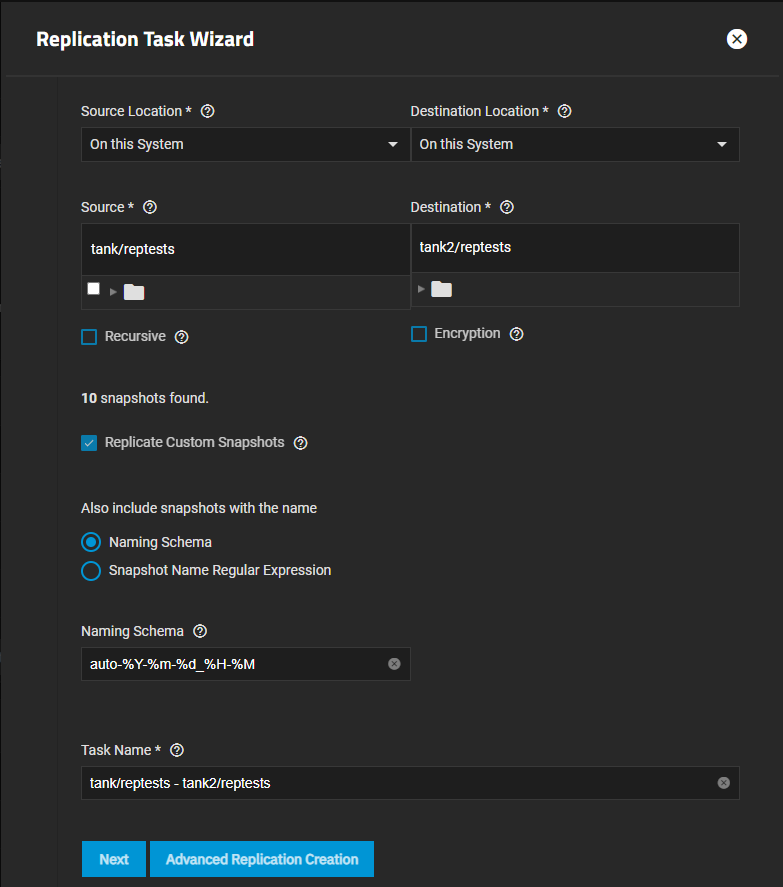Click help icon next to Destination Location
Viewport: 783px width, 887px height.
point(564,112)
